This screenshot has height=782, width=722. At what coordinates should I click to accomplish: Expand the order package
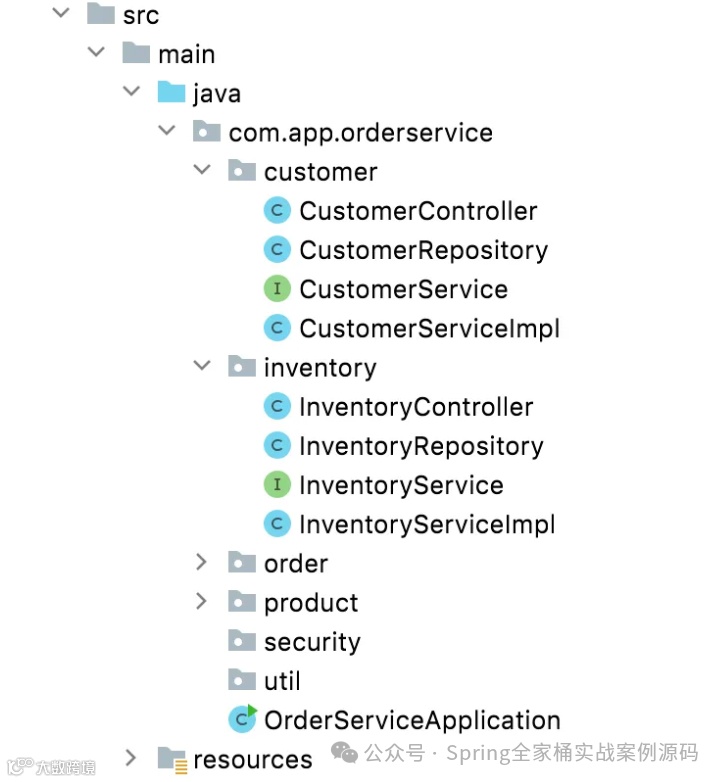coord(202,563)
